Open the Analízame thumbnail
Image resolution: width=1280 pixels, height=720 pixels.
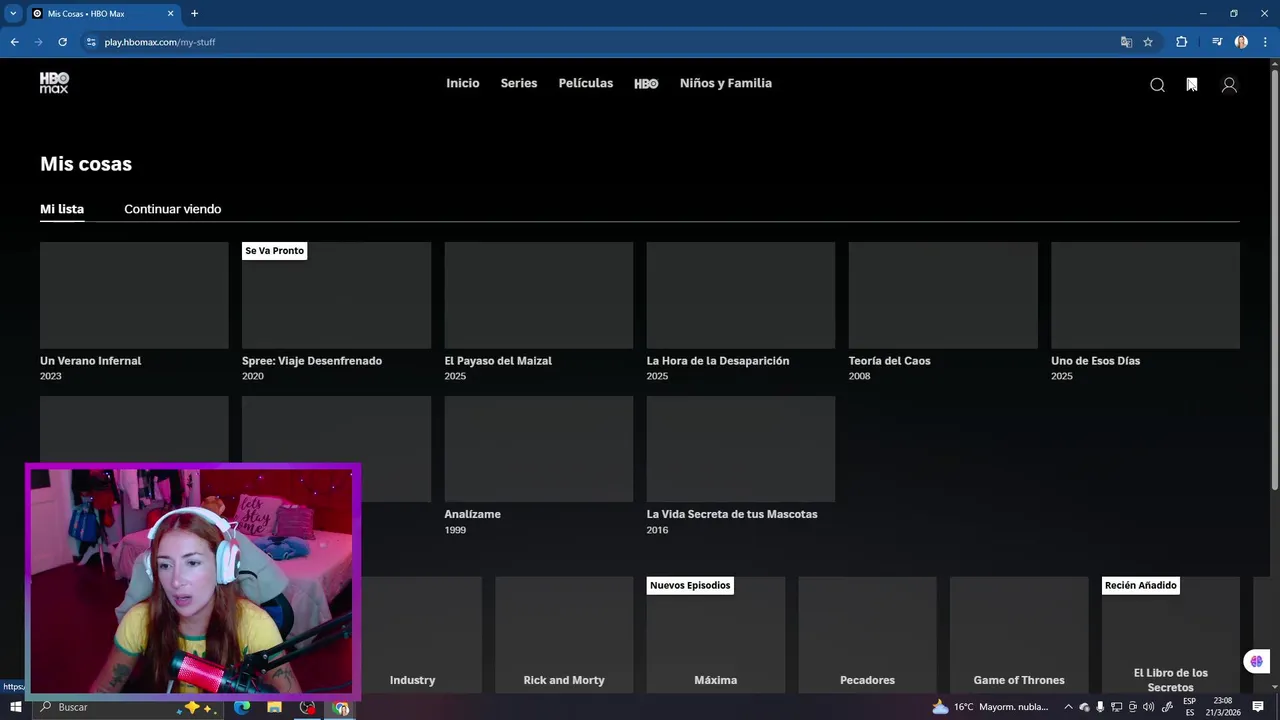539,449
